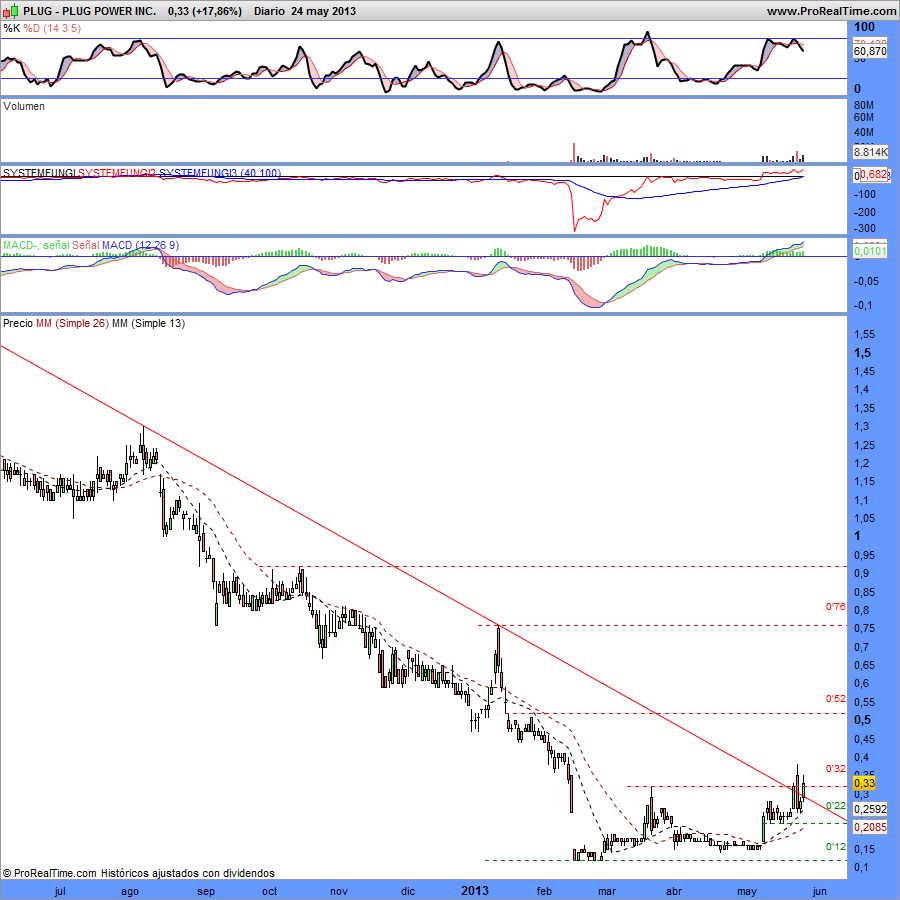900x900 pixels.
Task: Click the sep marker on time axis
Action: [x=205, y=891]
